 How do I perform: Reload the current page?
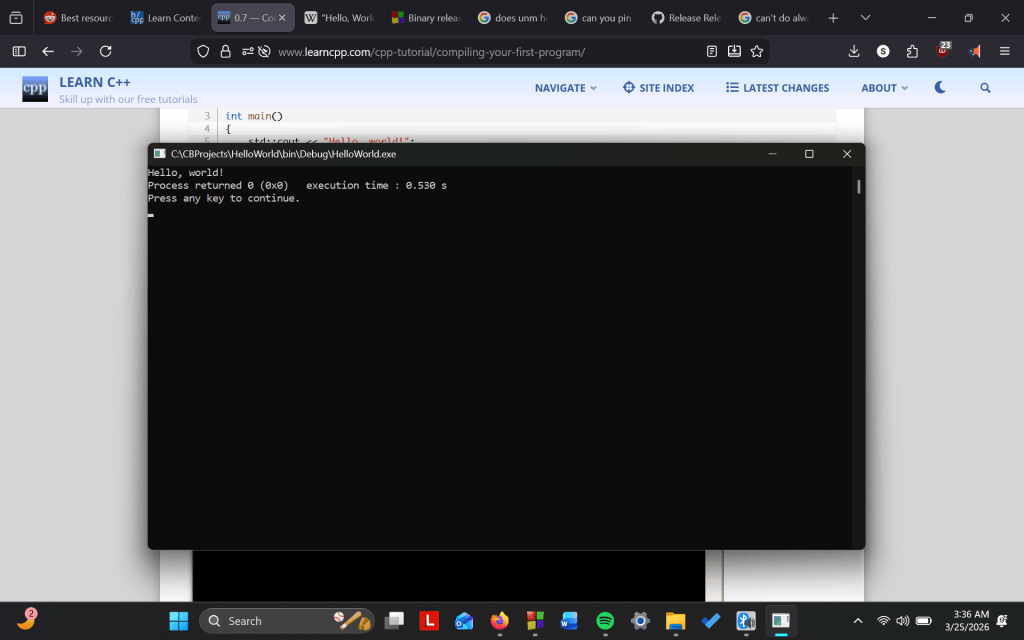click(105, 51)
